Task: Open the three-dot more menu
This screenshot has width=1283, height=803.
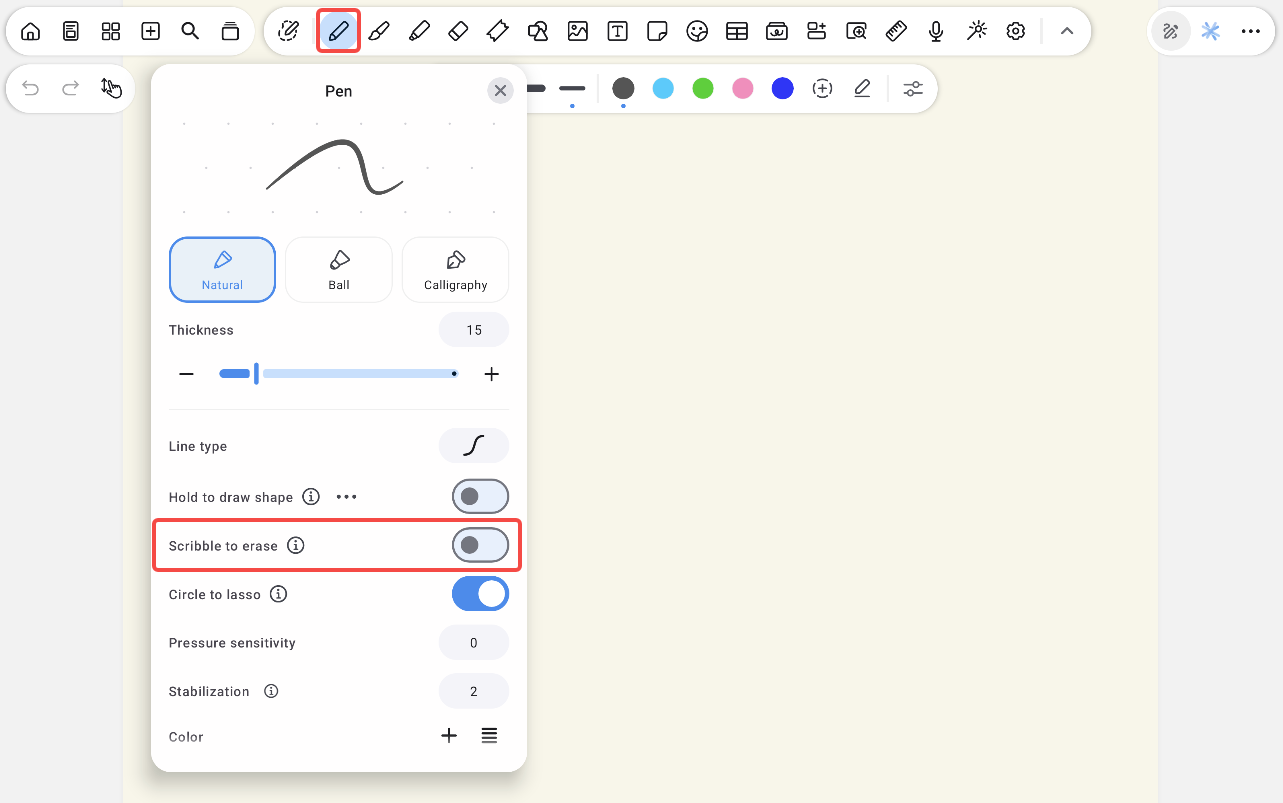Action: click(1250, 31)
